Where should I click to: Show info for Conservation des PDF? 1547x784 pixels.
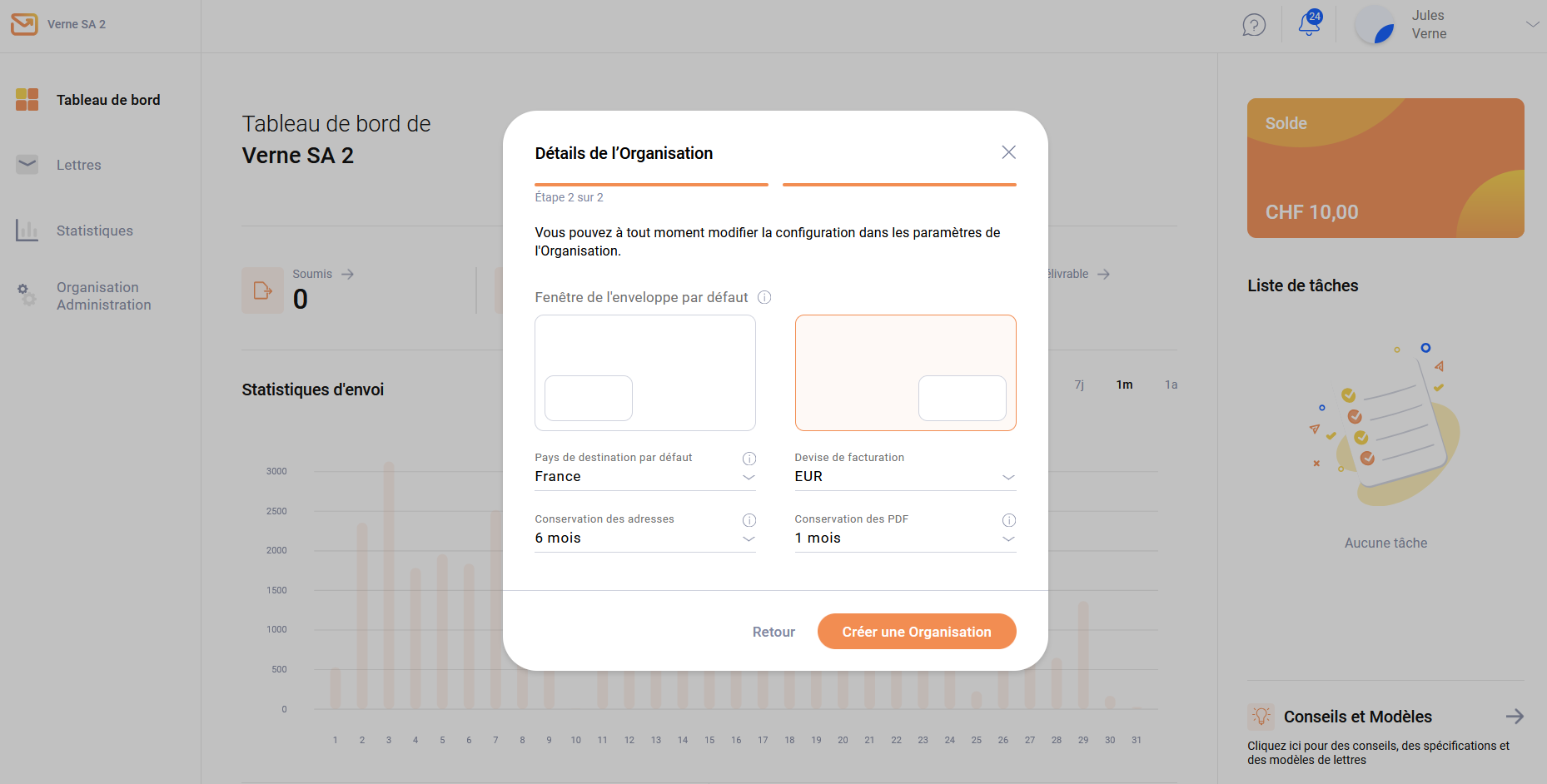[1009, 520]
